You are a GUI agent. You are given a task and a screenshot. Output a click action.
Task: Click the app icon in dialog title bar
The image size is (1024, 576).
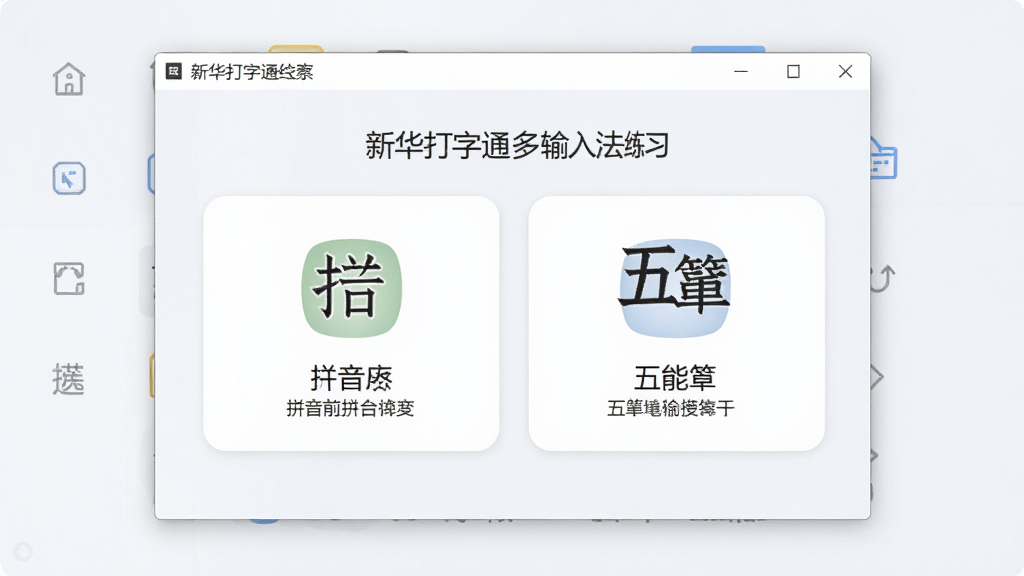tap(174, 71)
